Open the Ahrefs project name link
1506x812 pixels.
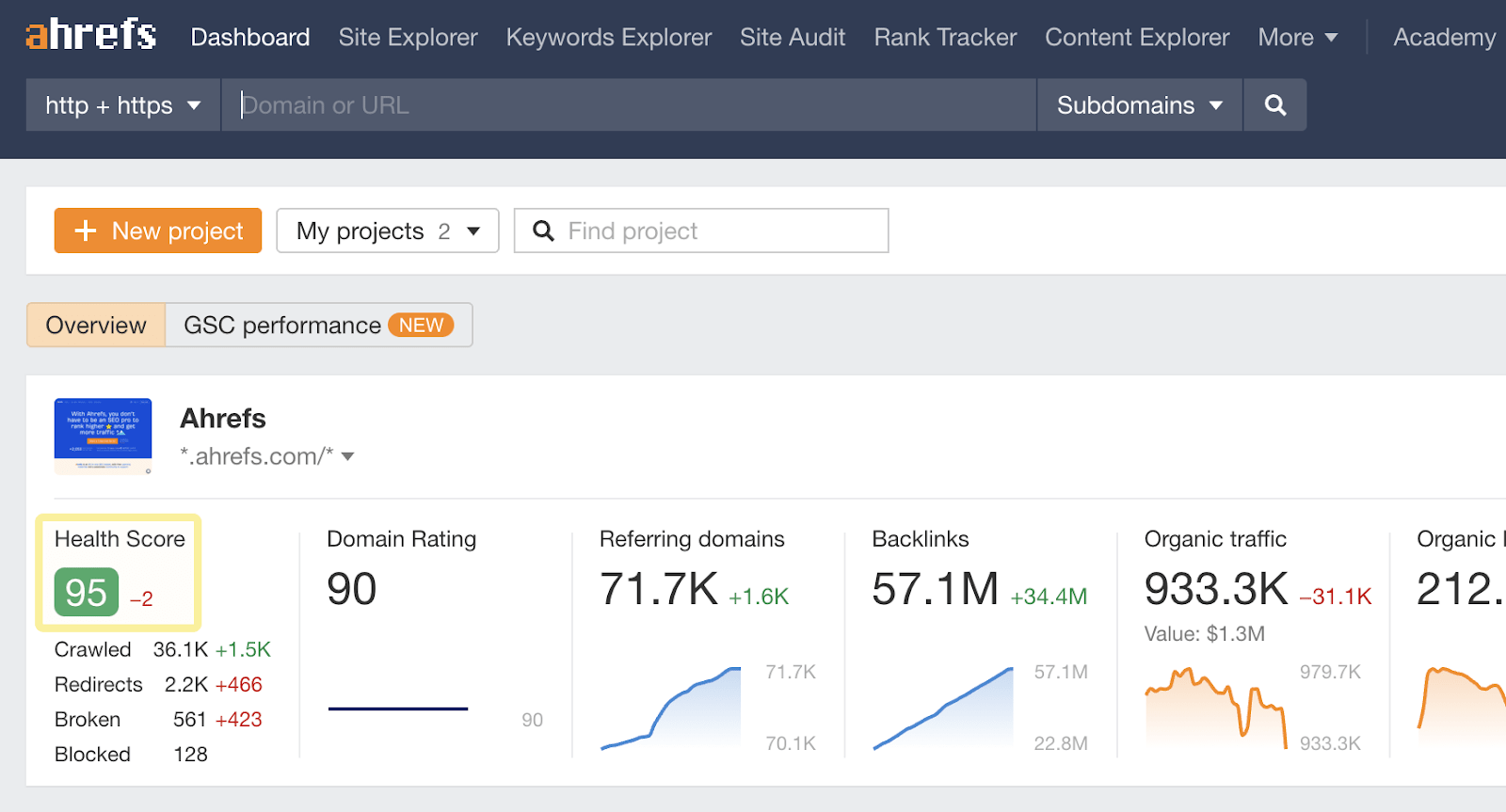coord(223,418)
